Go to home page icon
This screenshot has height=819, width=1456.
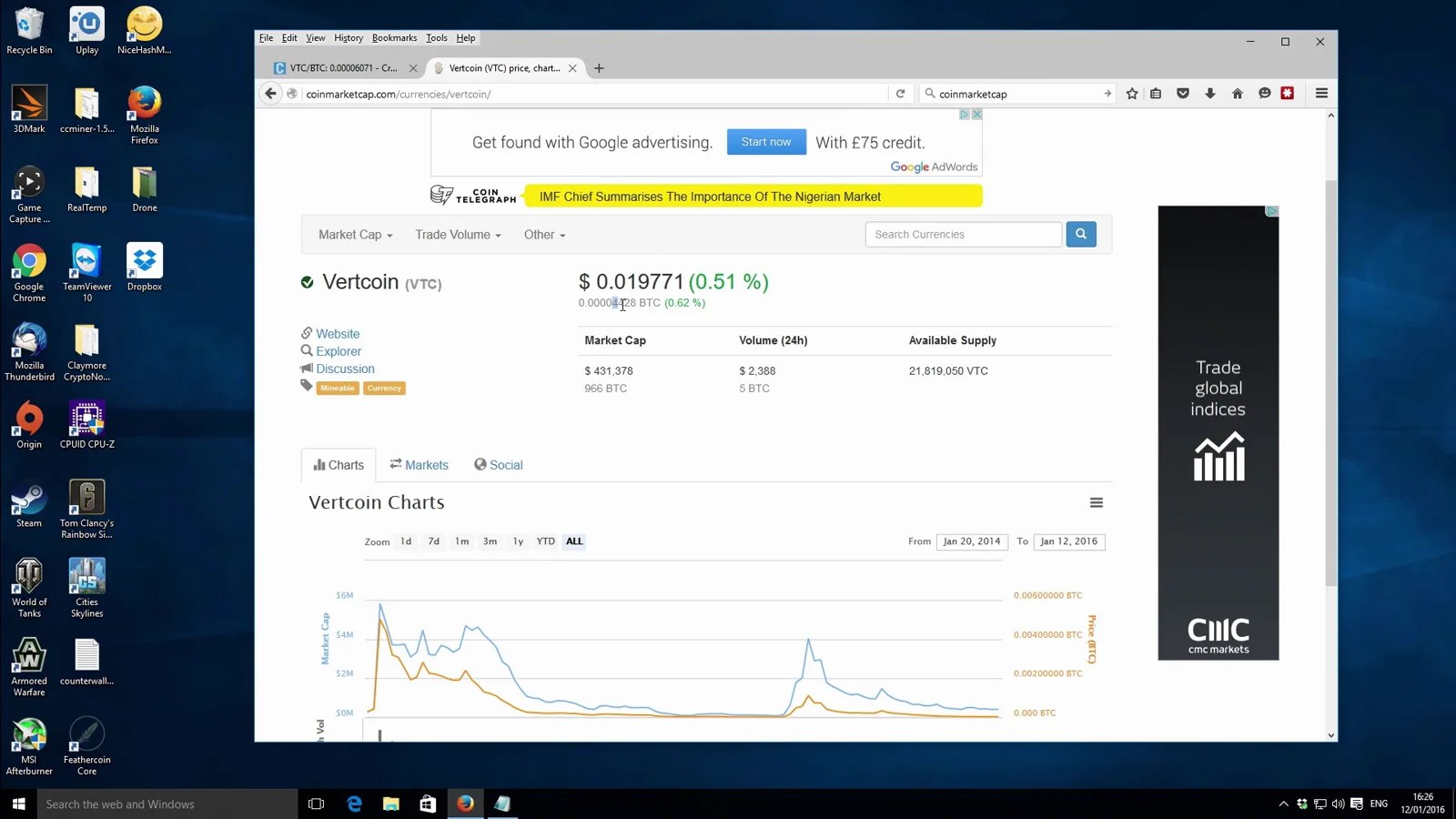(x=1238, y=94)
